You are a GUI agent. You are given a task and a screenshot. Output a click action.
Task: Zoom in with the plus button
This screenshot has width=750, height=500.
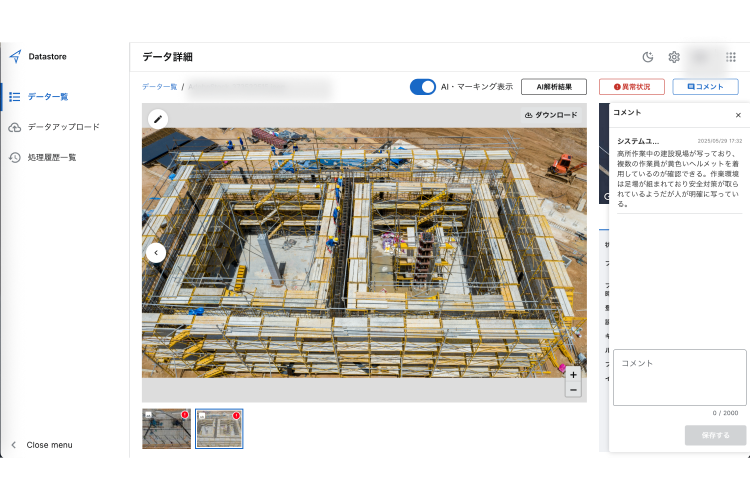click(573, 375)
